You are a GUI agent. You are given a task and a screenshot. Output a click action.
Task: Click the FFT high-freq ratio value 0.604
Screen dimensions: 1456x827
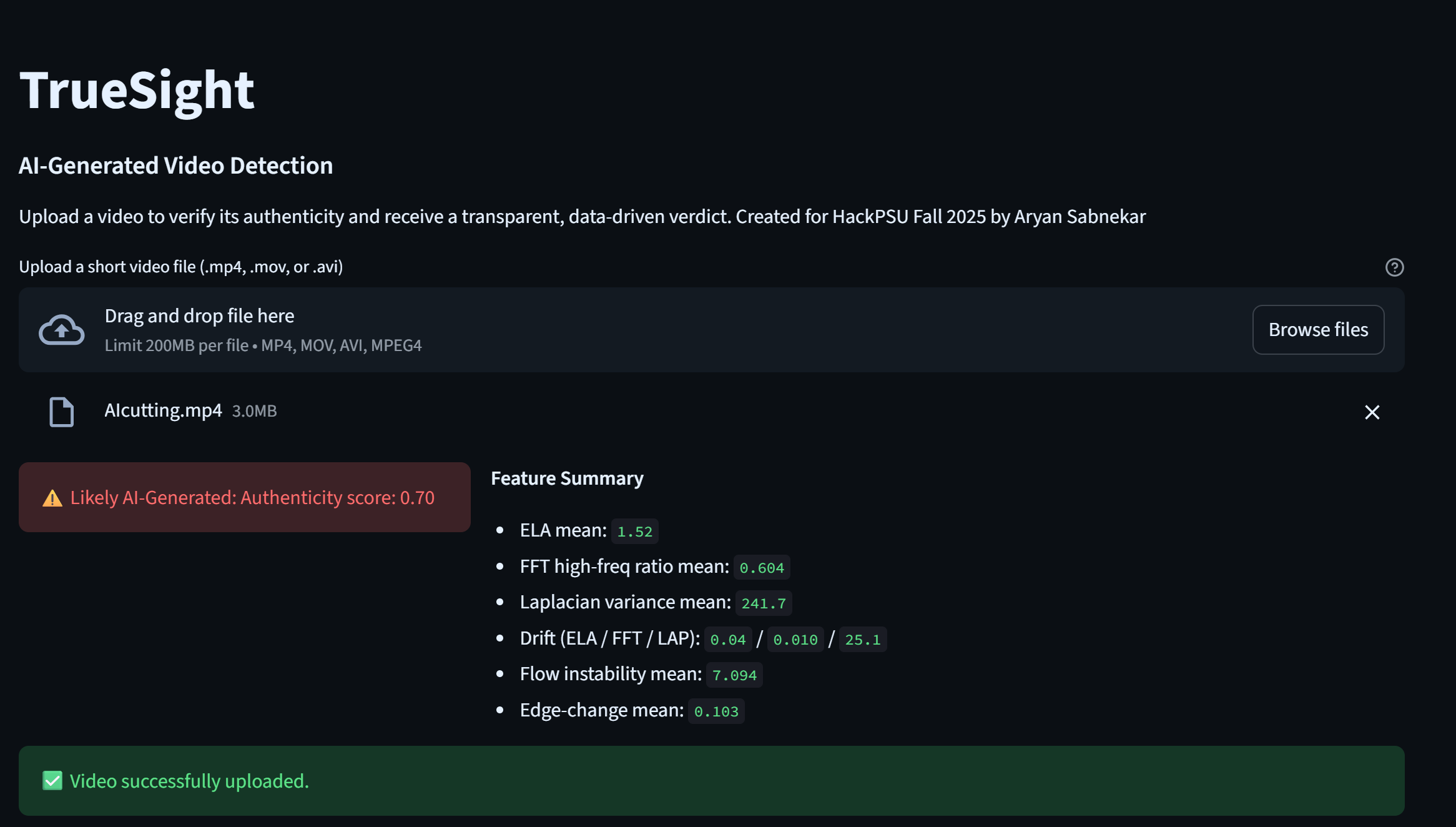coord(761,568)
